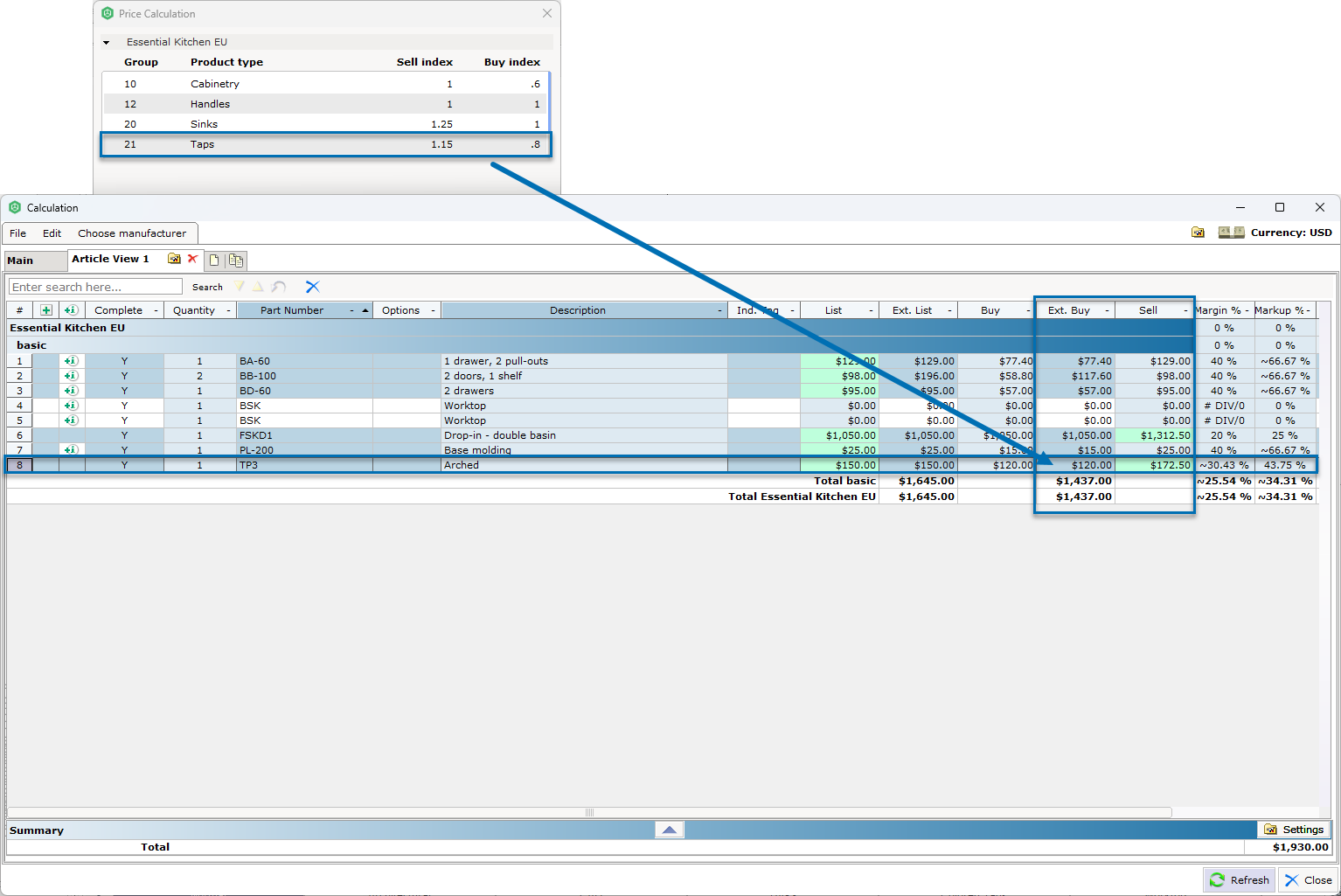The height and width of the screenshot is (896, 1341).
Task: Toggle Complete status for the BA-60 row
Action: (x=124, y=360)
